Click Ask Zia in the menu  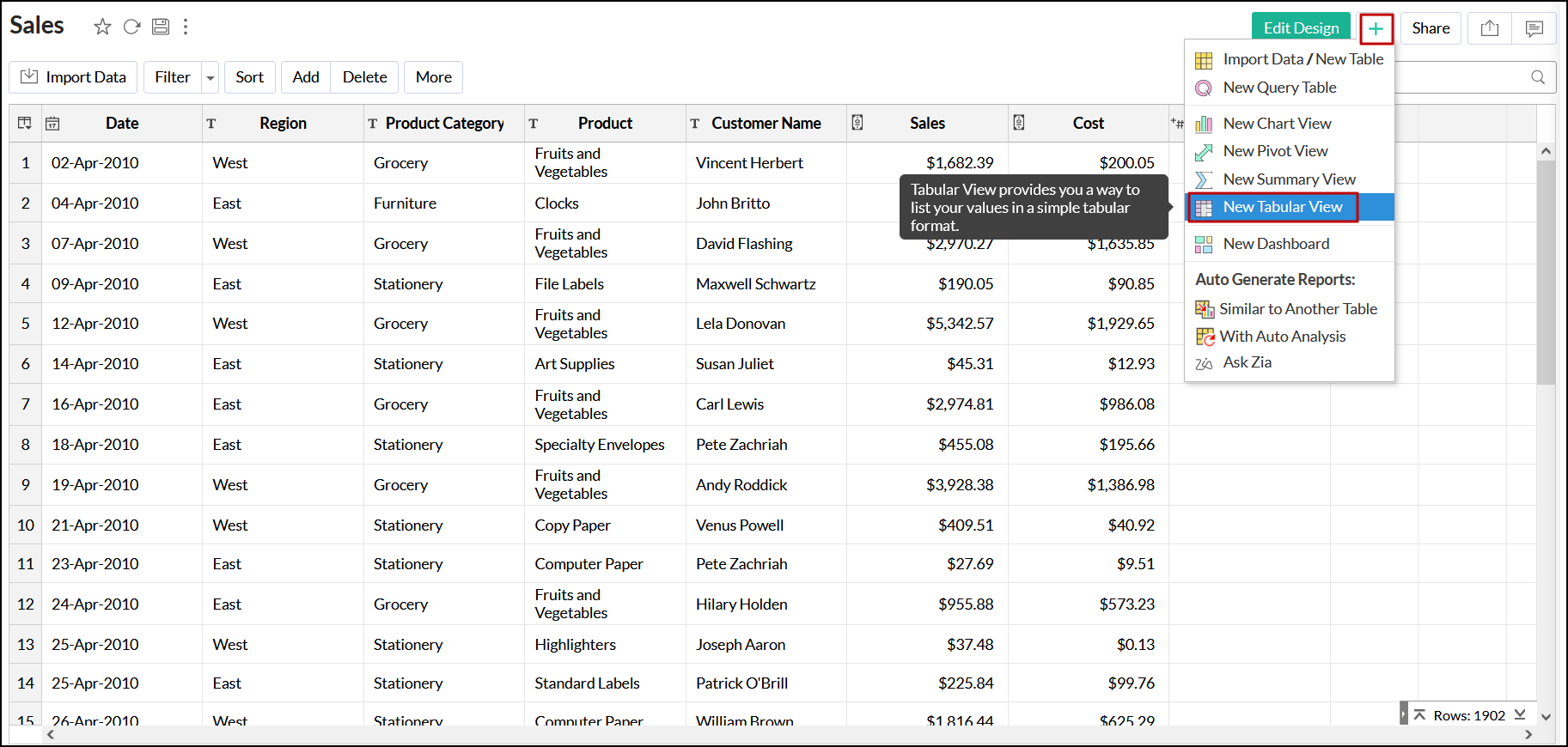point(1247,362)
